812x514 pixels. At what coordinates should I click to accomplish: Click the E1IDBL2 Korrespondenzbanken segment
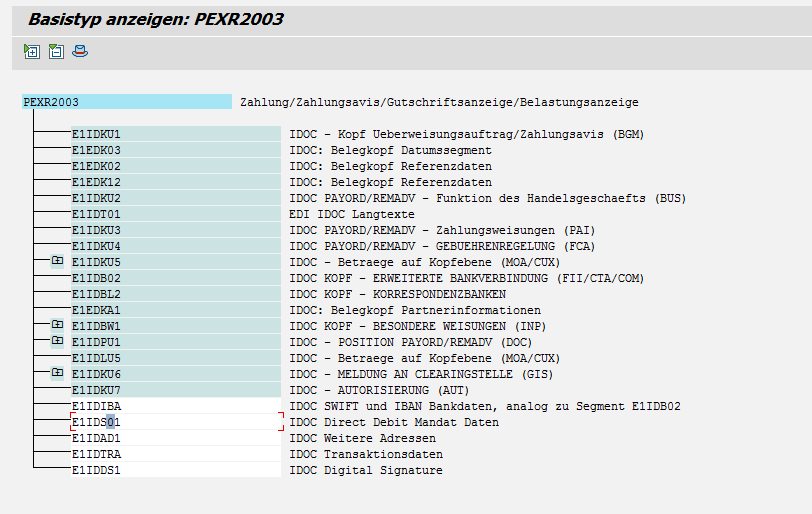point(96,294)
